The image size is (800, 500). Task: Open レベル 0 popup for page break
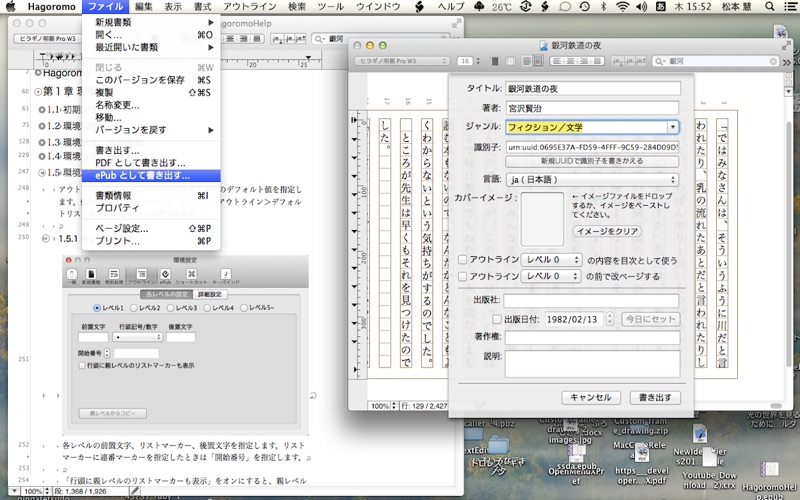[x=551, y=276]
